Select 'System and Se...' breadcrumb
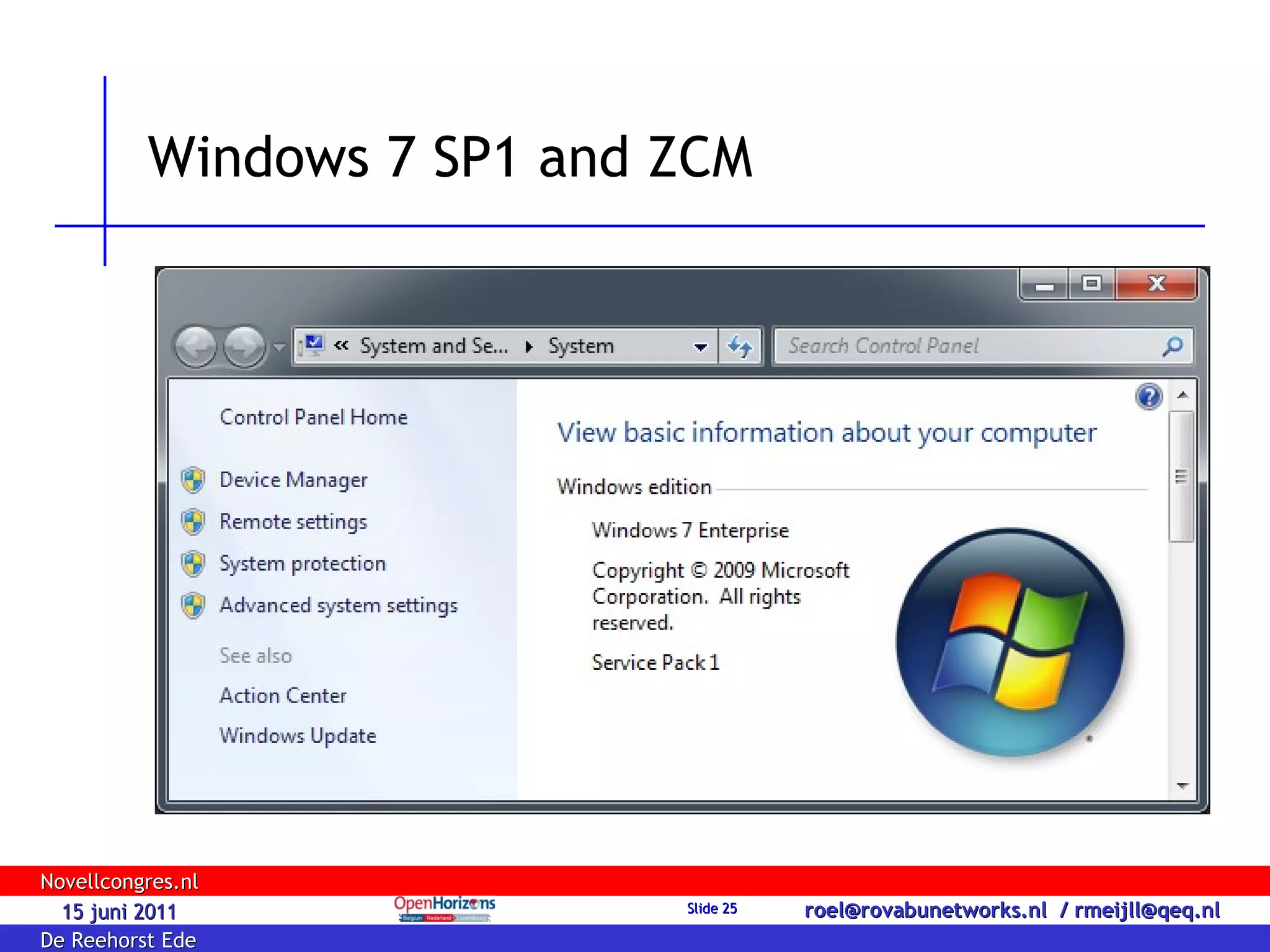 point(434,345)
